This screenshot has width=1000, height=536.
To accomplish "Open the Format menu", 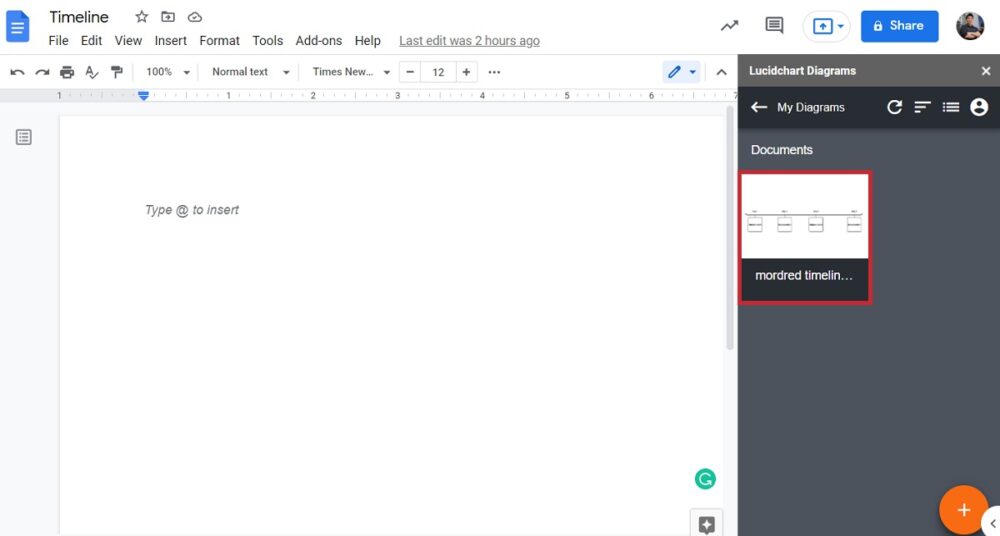I will (x=219, y=41).
